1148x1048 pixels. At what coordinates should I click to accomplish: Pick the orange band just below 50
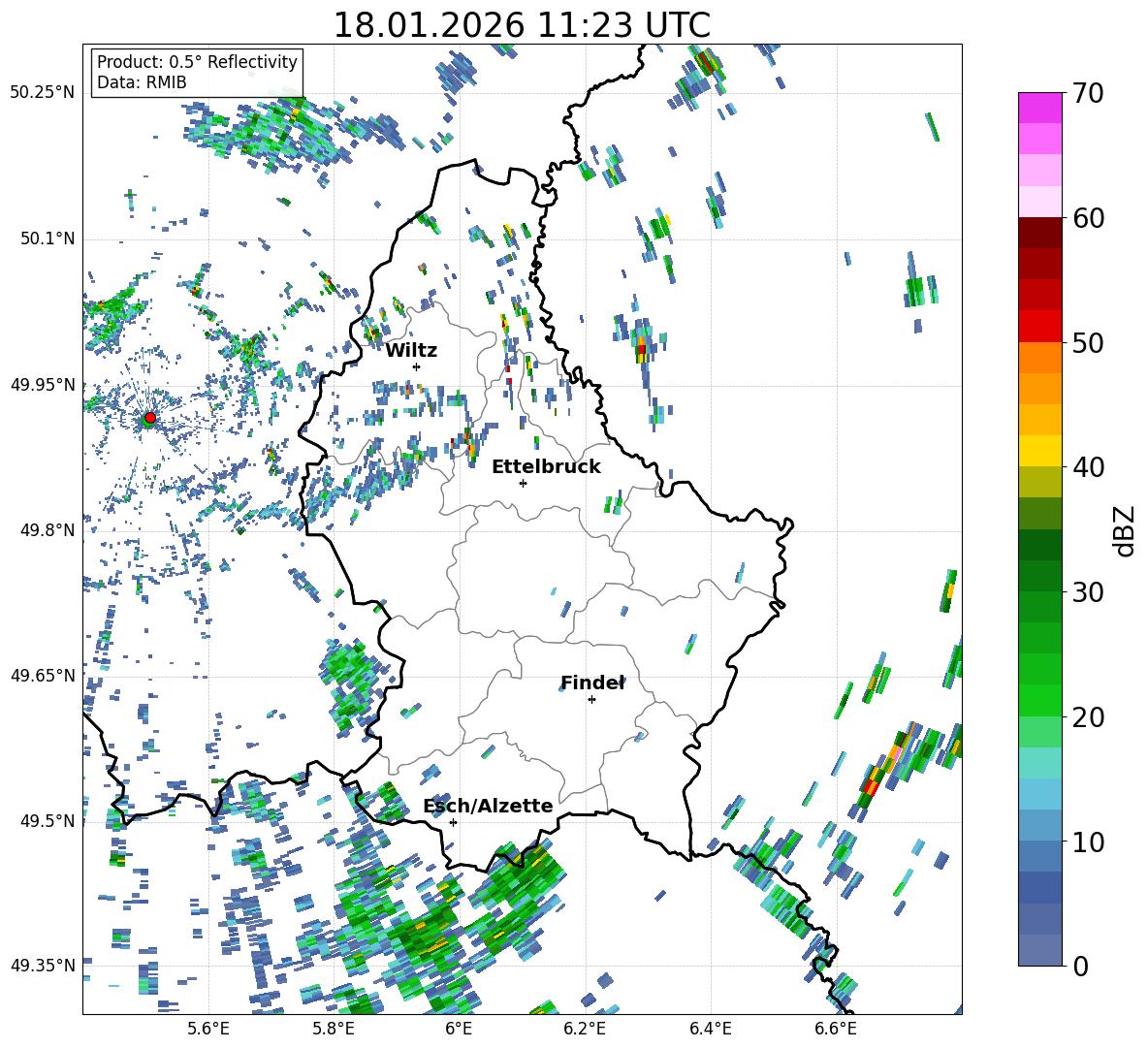click(x=1039, y=358)
